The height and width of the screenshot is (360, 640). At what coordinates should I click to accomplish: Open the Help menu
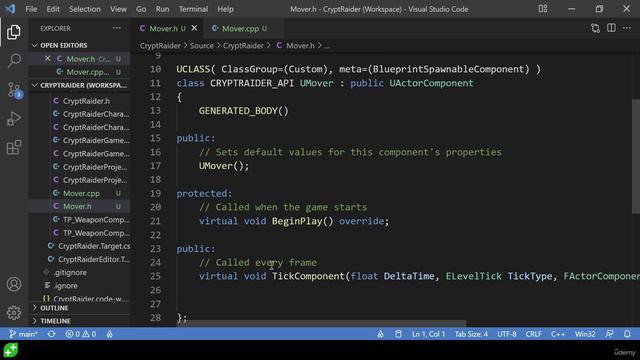(x=225, y=9)
